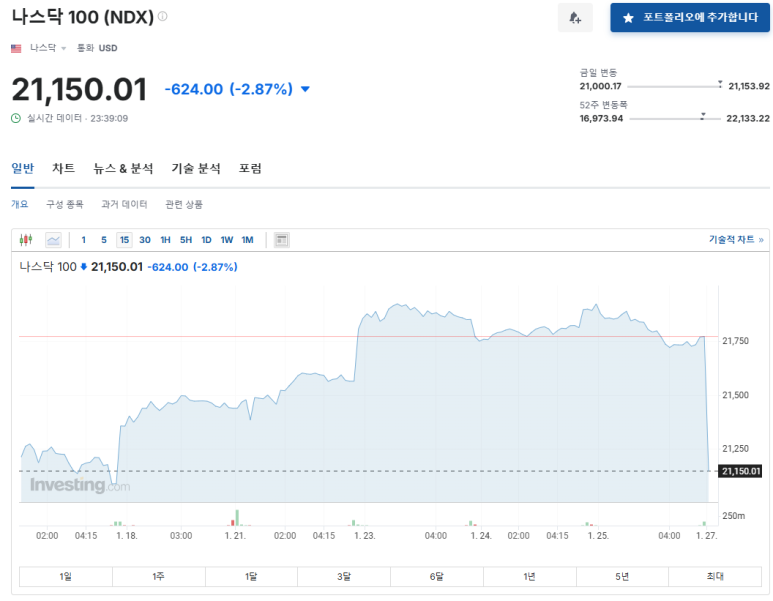Viewport: 773px width, 601px height.
Task: Select the 5년 time range
Action: click(x=622, y=576)
